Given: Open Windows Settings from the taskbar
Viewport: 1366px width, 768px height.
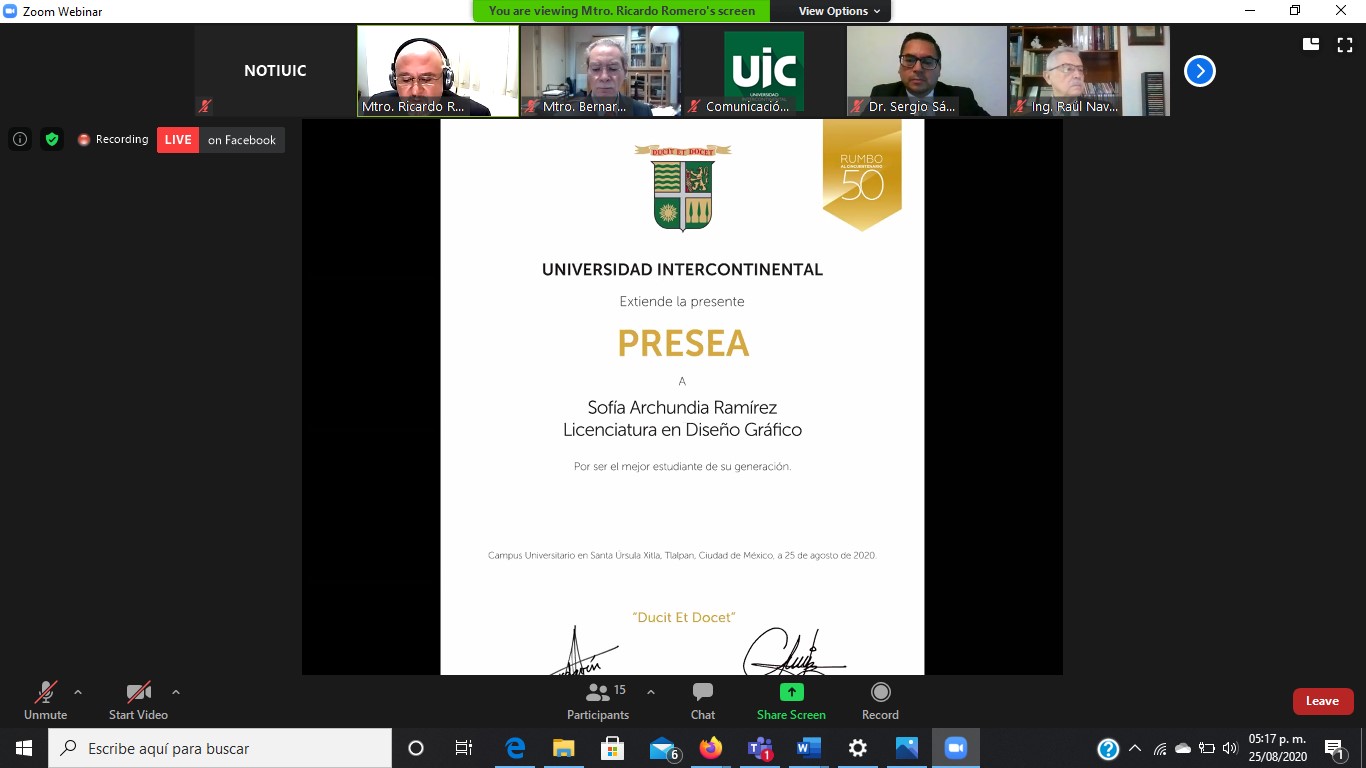Looking at the screenshot, I should (x=858, y=748).
